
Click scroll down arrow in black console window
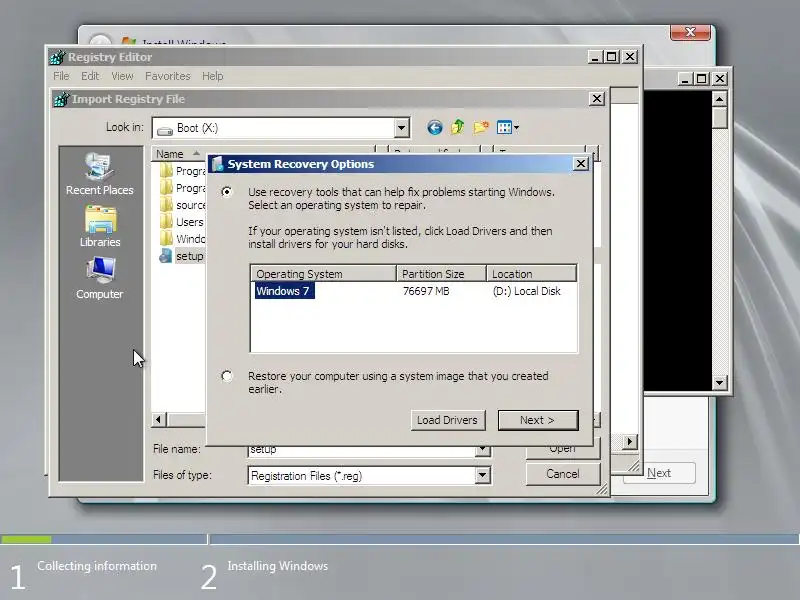[x=719, y=382]
